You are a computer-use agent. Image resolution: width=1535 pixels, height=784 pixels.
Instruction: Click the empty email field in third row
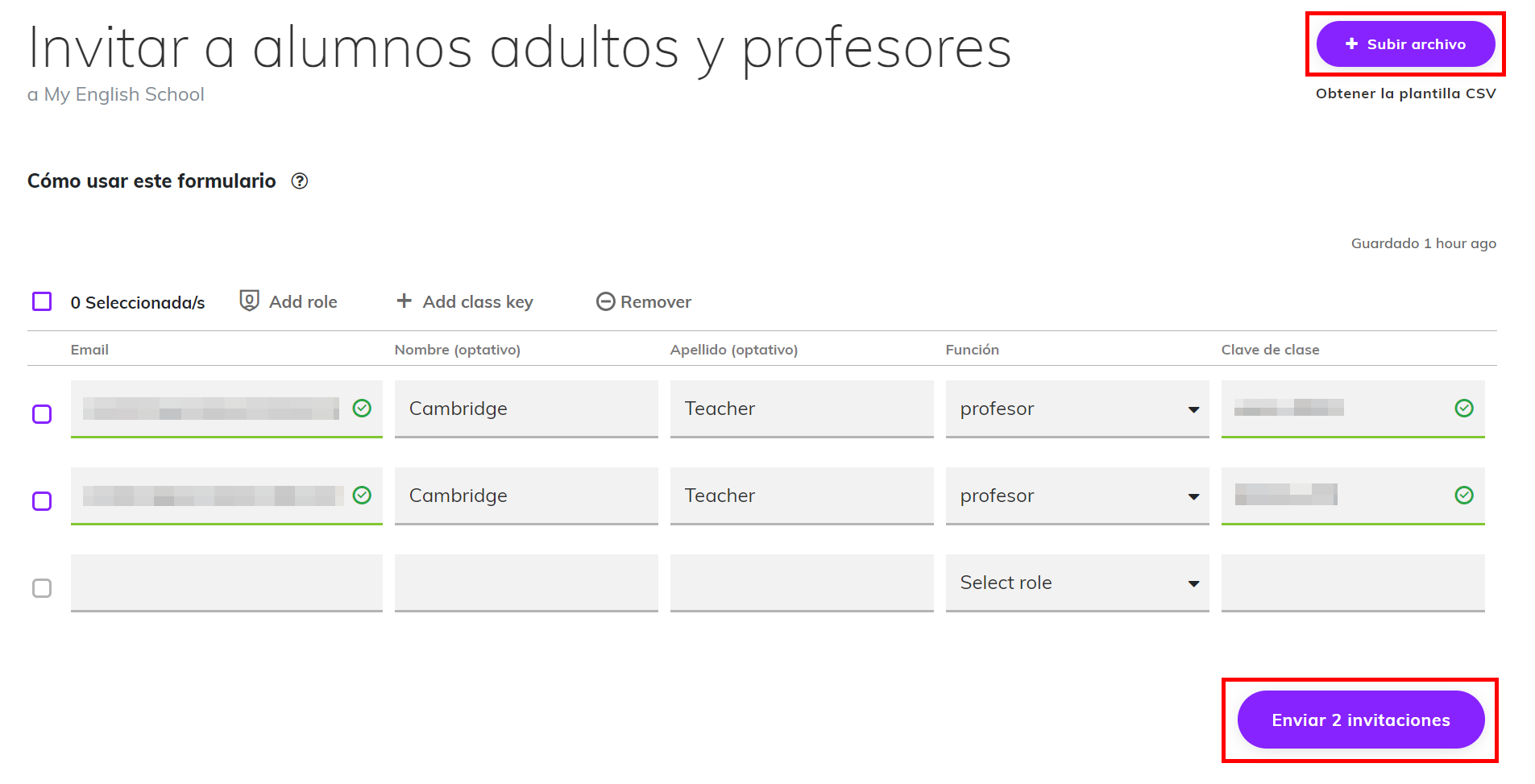[x=226, y=583]
